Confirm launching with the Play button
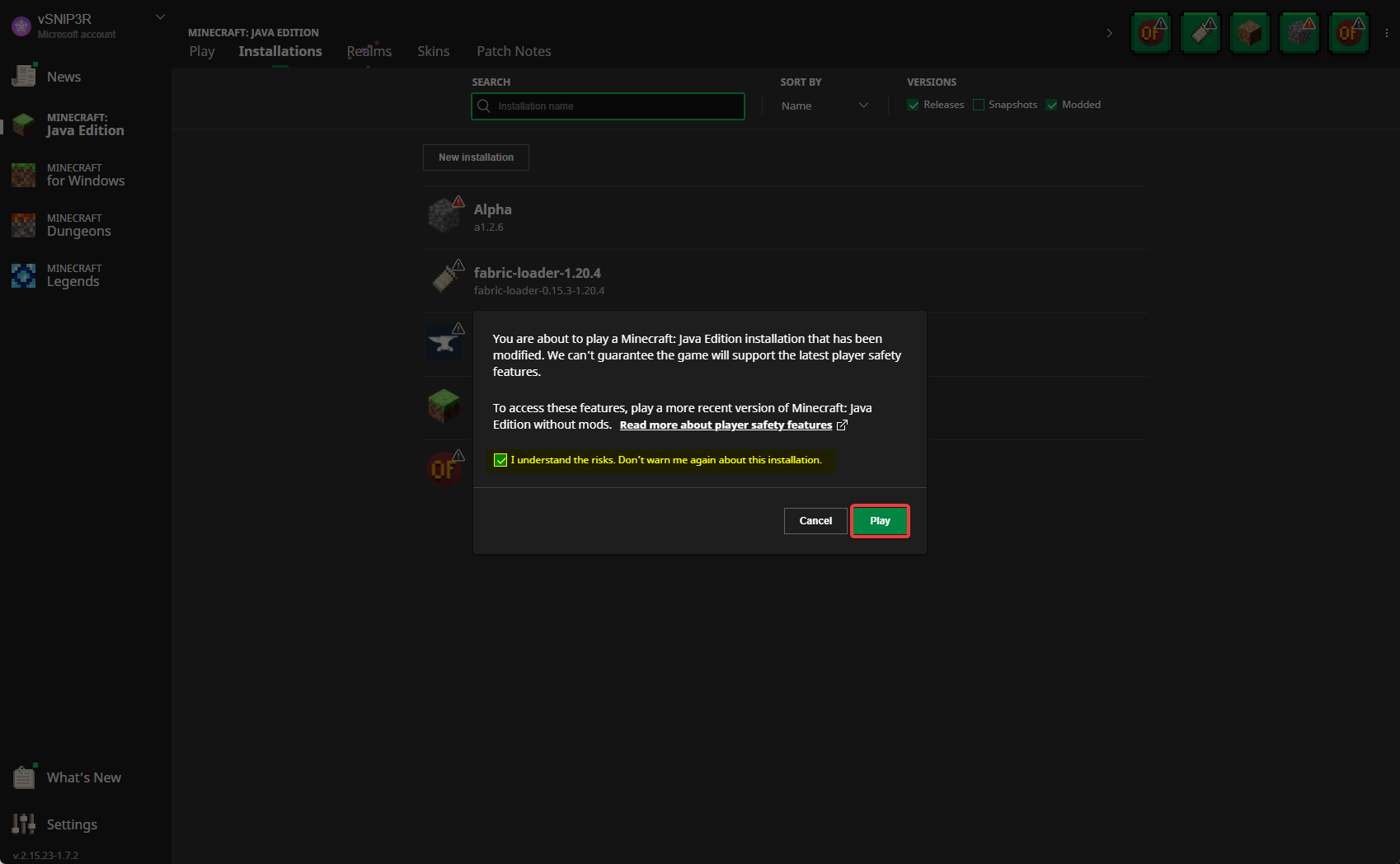 pos(879,520)
